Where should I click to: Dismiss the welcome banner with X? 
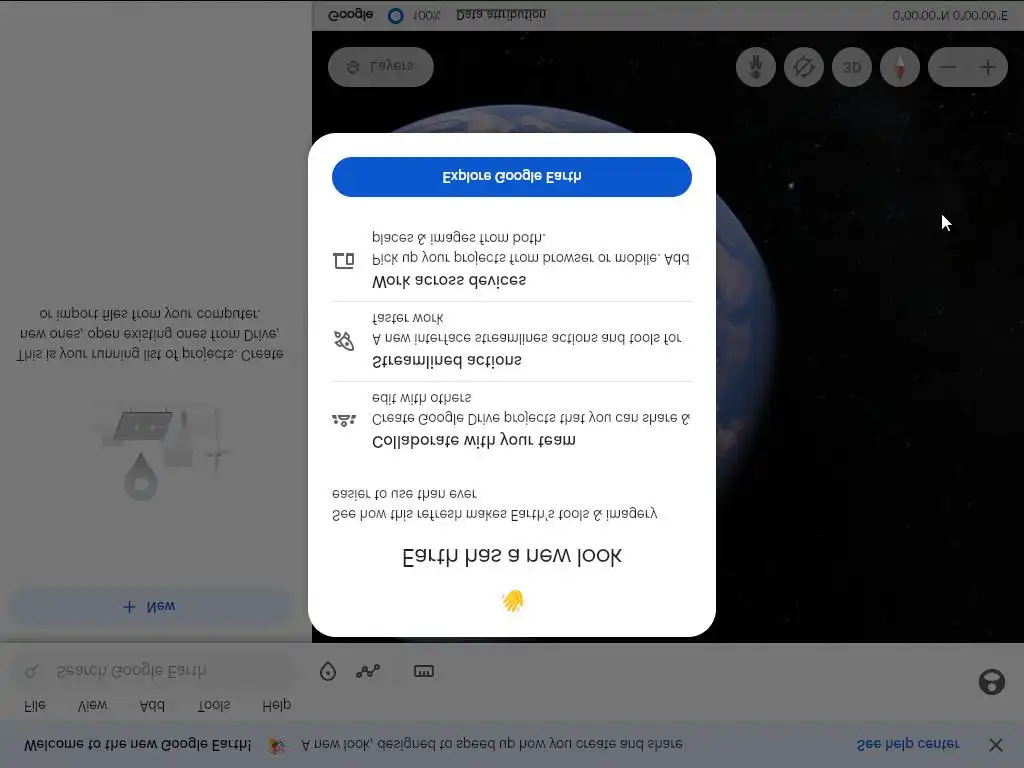[995, 744]
